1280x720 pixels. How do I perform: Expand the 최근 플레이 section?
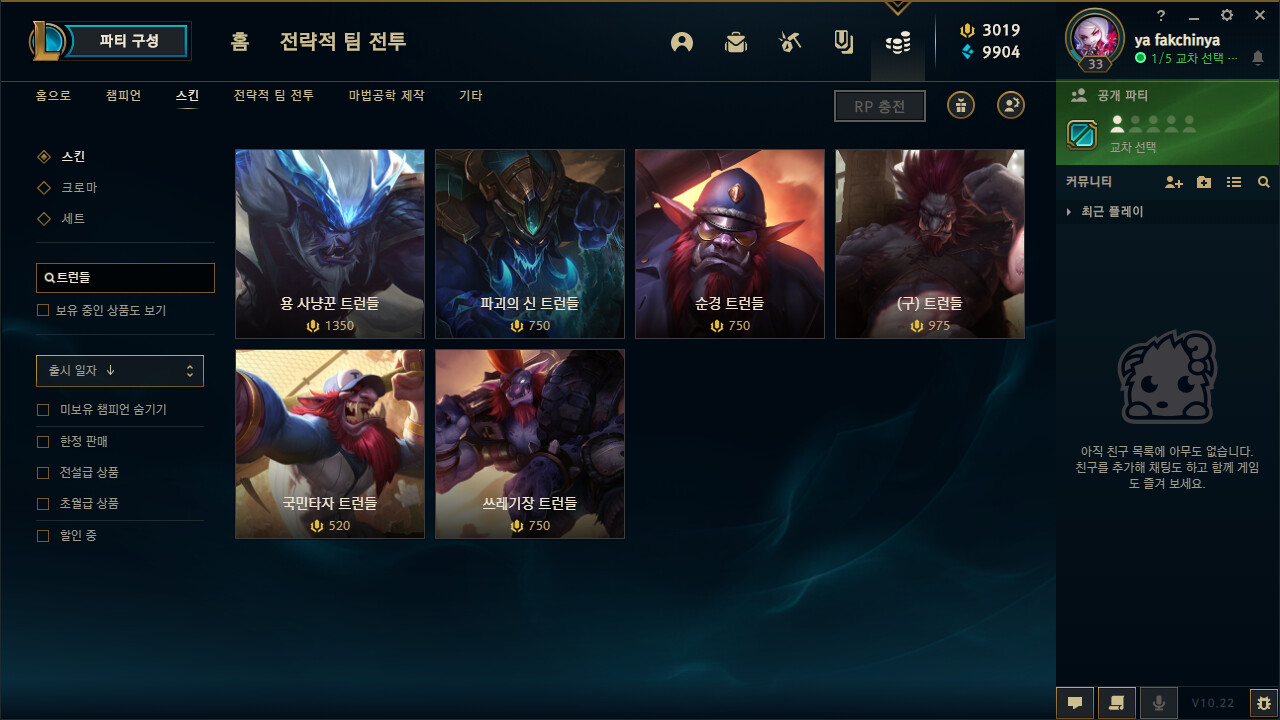(1105, 212)
